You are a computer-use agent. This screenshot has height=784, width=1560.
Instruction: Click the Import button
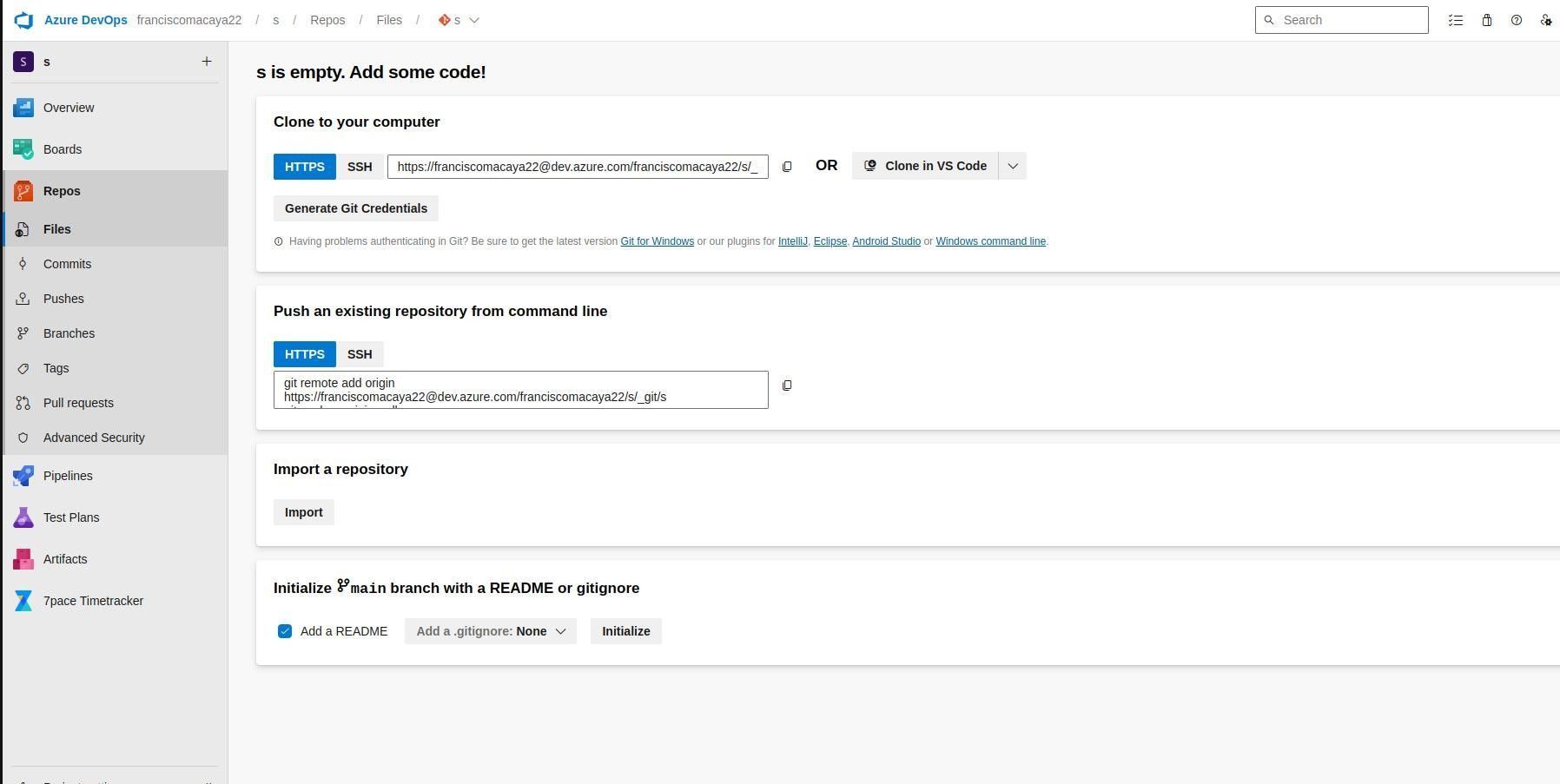tap(304, 512)
